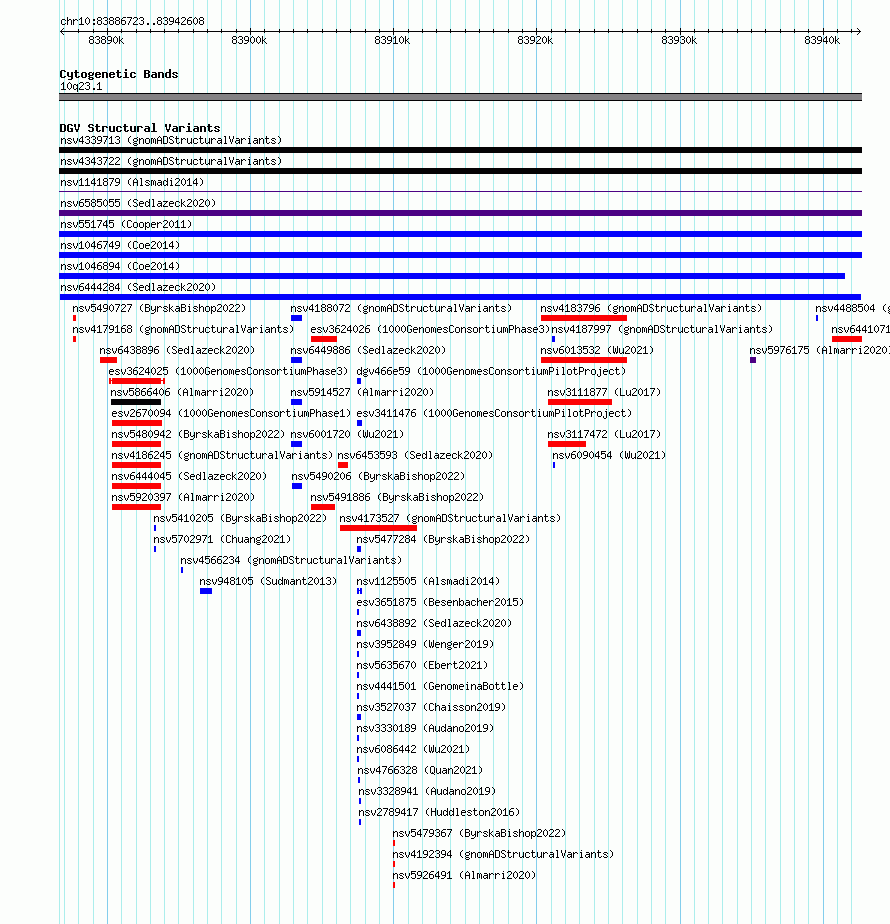890x924 pixels.
Task: Click the nsv4339713 gnomADStructuralVariants label
Action: 171,140
